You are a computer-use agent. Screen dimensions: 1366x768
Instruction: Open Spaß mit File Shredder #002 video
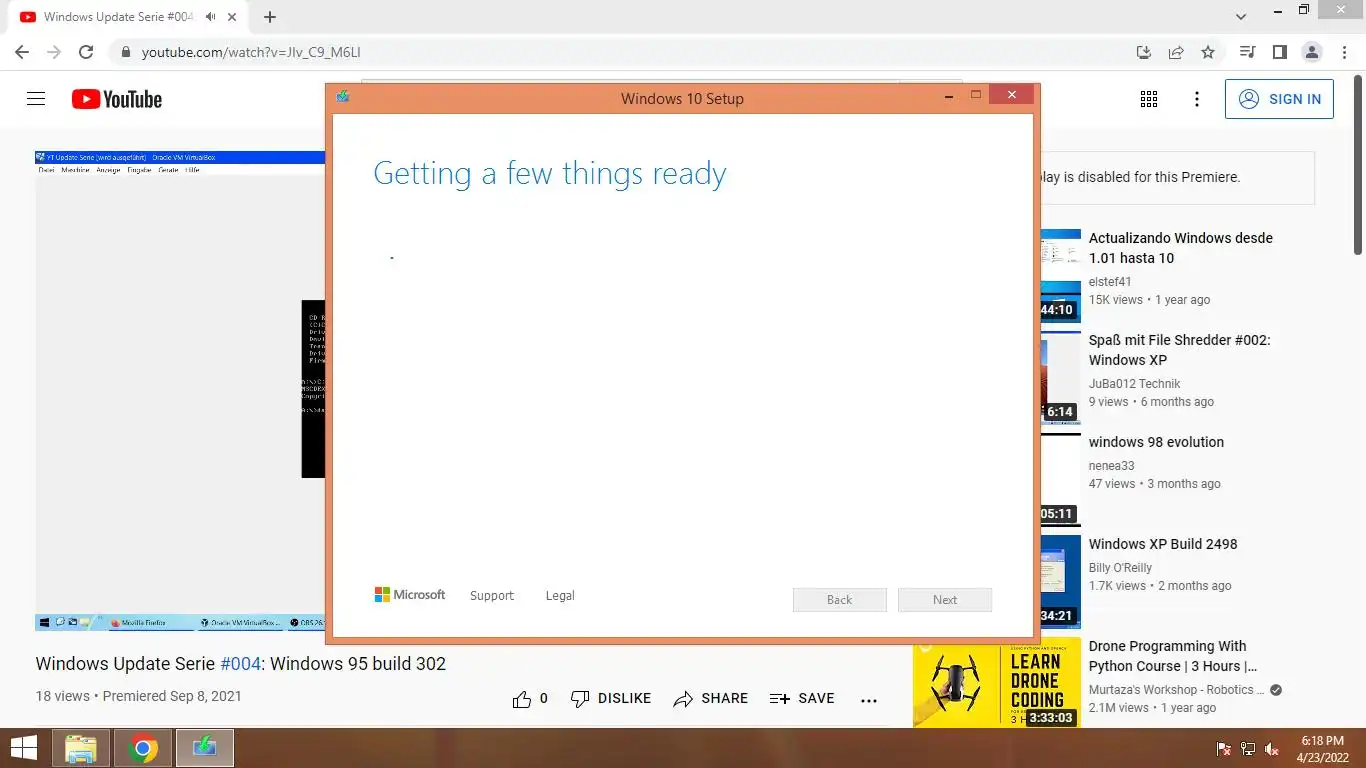tap(1179, 350)
